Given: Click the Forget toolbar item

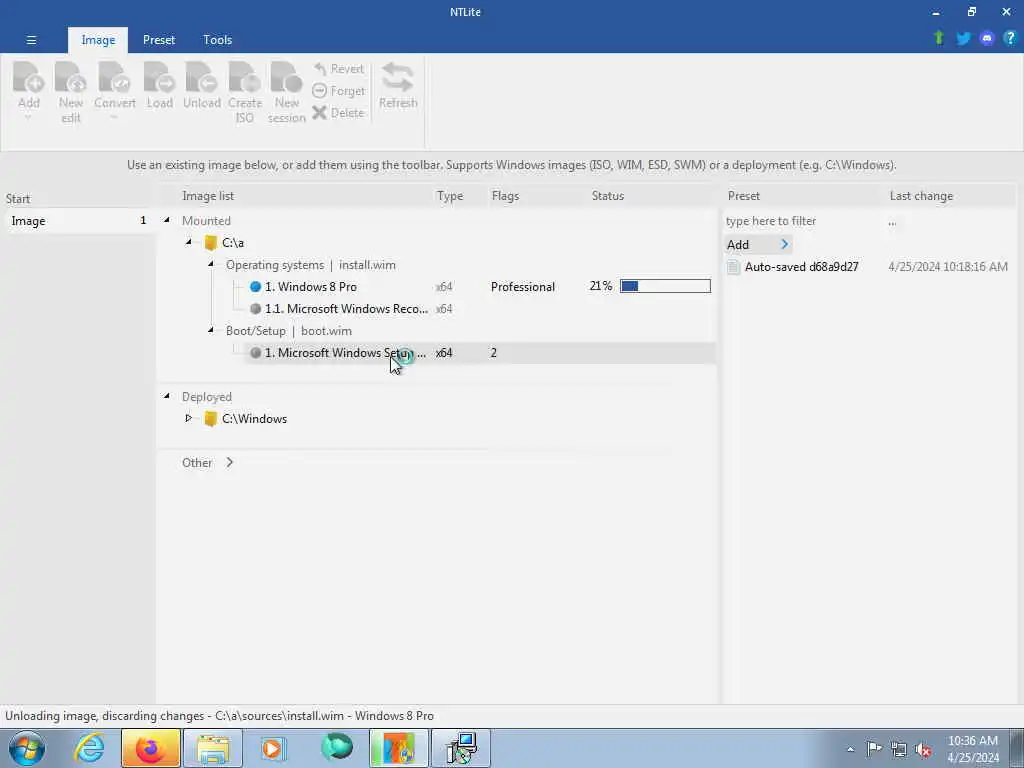Looking at the screenshot, I should (x=338, y=91).
